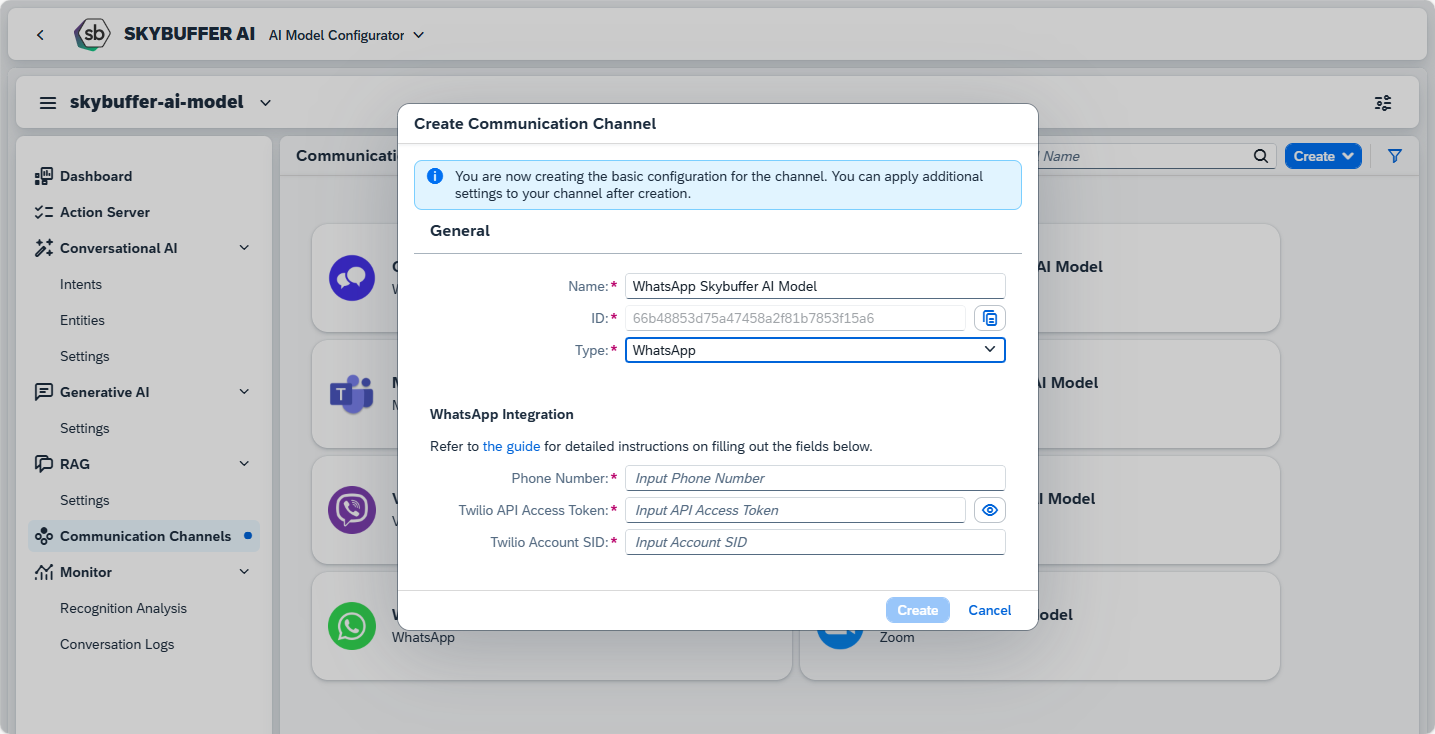The height and width of the screenshot is (734, 1435).
Task: Click the Communication Channels sidebar icon
Action: click(43, 536)
